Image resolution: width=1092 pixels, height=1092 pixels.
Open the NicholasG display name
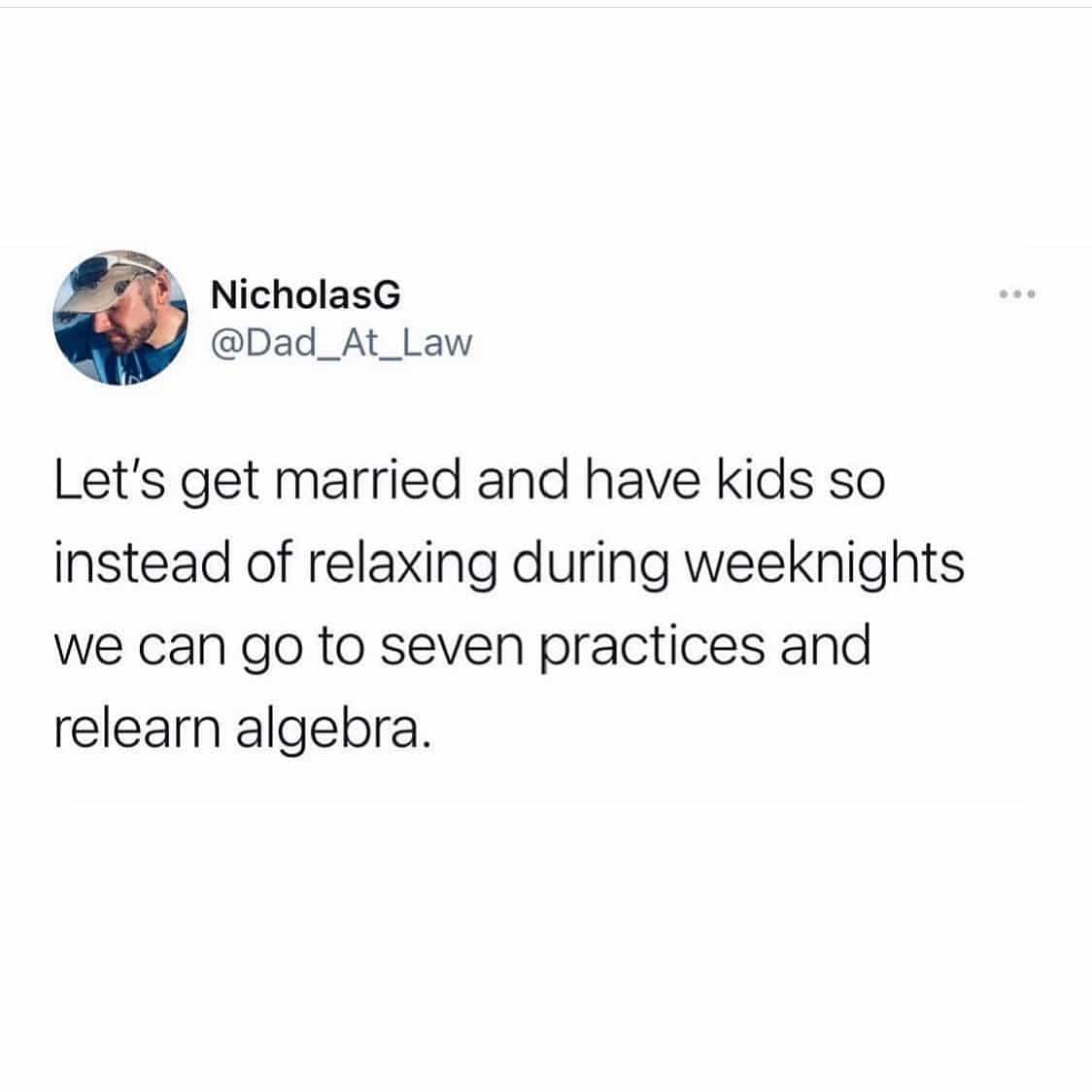(306, 294)
